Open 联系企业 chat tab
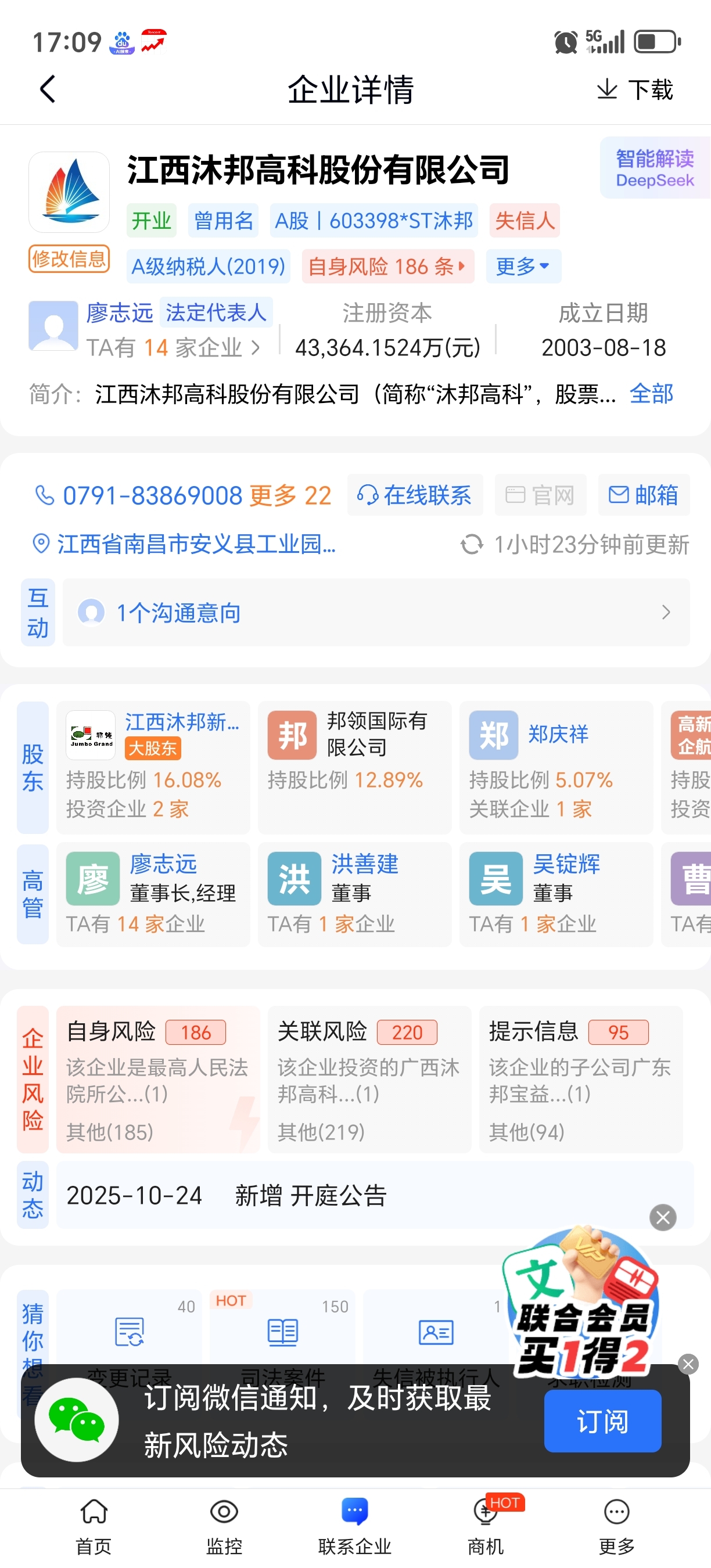Screen dimensions: 711x1568 click(354, 1527)
